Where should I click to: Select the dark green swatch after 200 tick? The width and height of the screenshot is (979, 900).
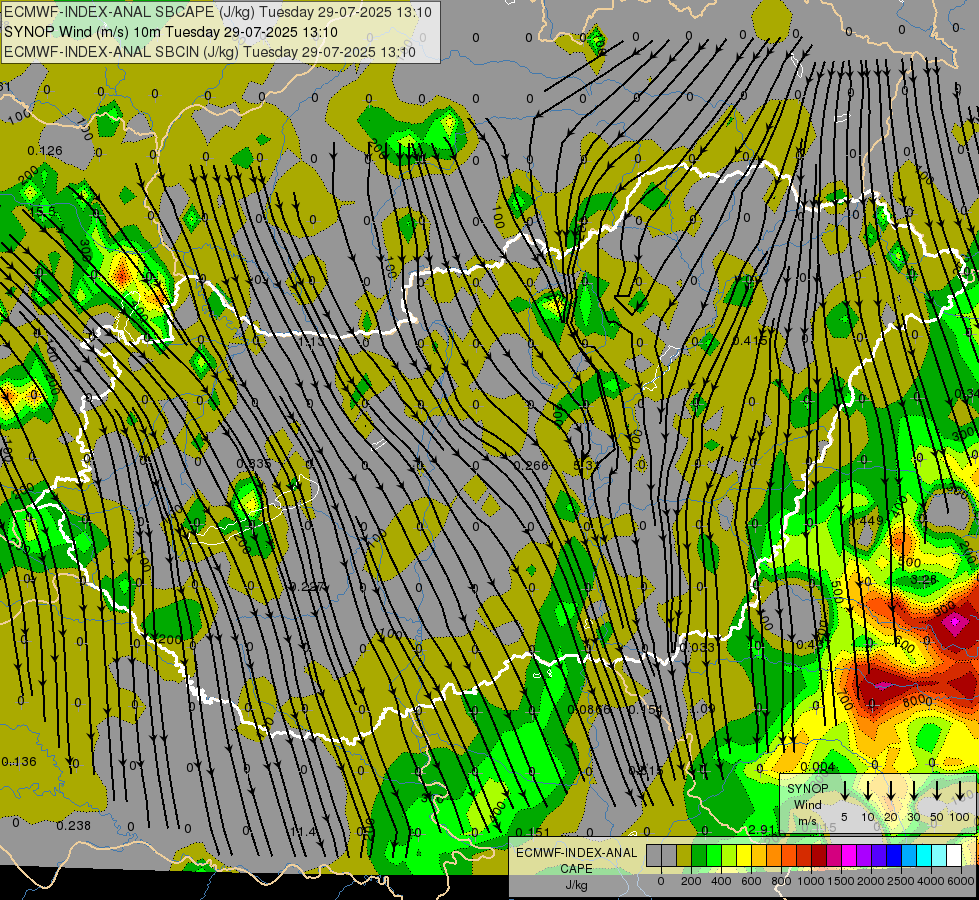click(699, 856)
